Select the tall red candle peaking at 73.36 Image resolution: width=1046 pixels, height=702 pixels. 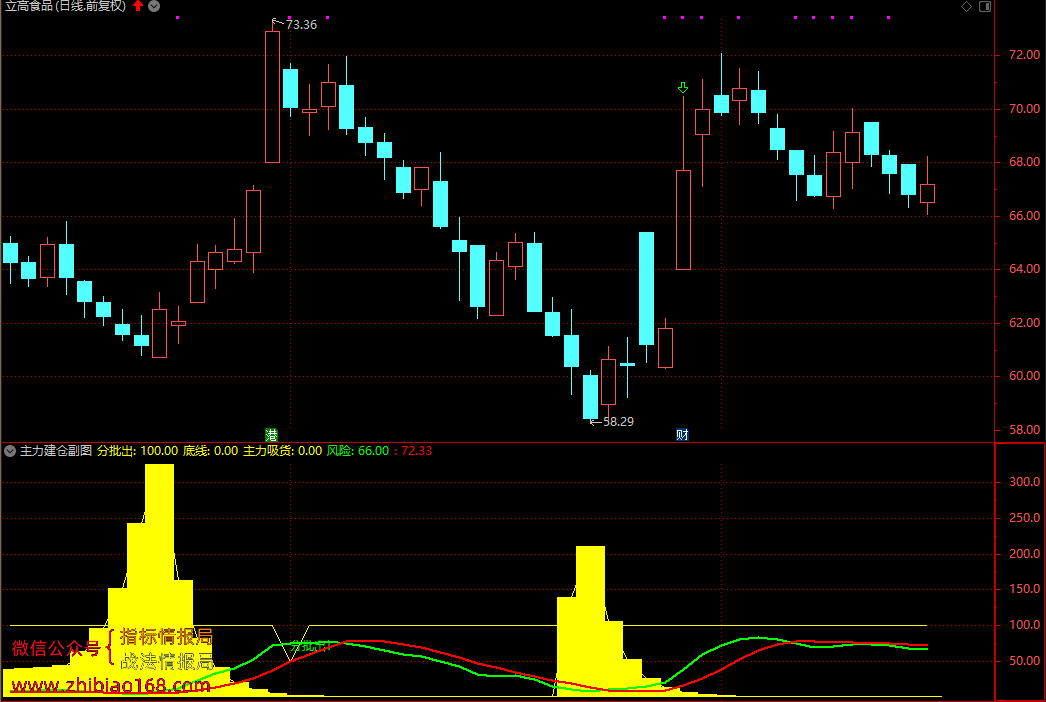[x=272, y=97]
